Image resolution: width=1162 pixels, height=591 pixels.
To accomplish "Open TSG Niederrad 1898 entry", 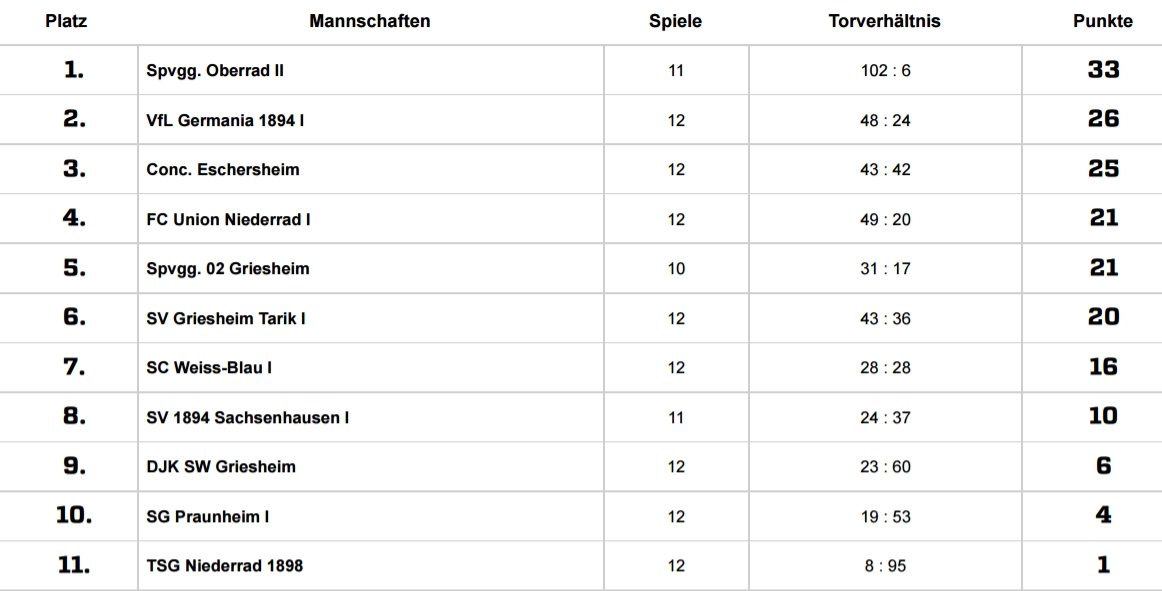I will pyautogui.click(x=225, y=565).
